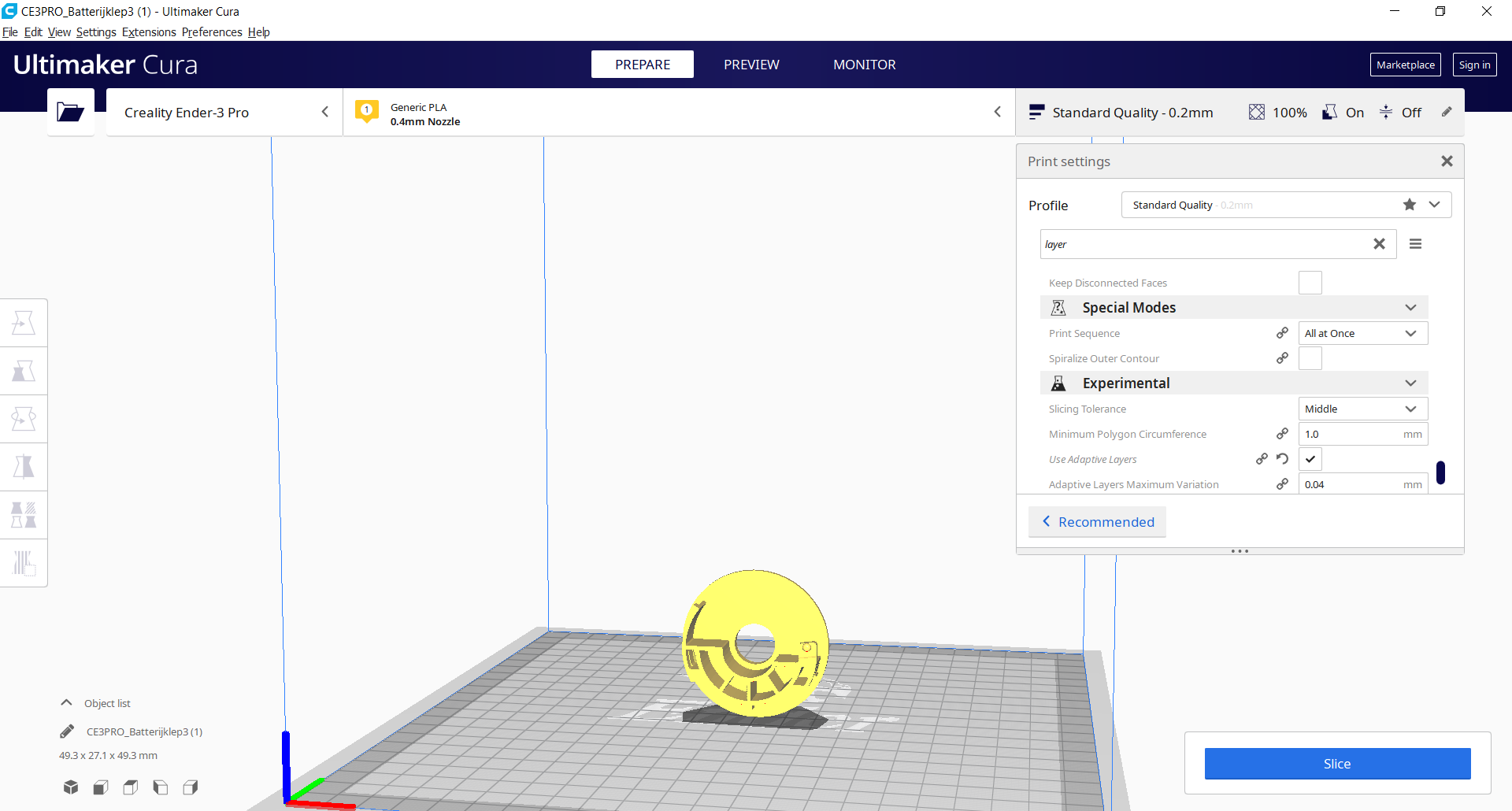
Task: Switch to front view cube icon
Action: tap(101, 787)
